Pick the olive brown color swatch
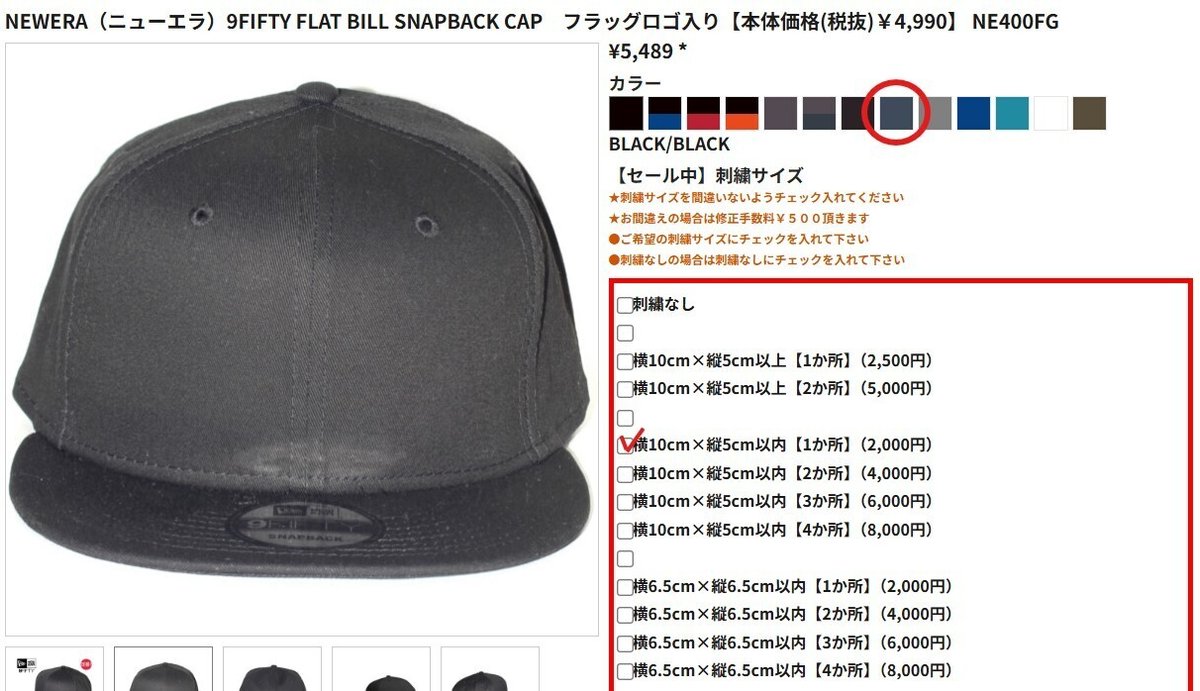 click(x=1090, y=113)
